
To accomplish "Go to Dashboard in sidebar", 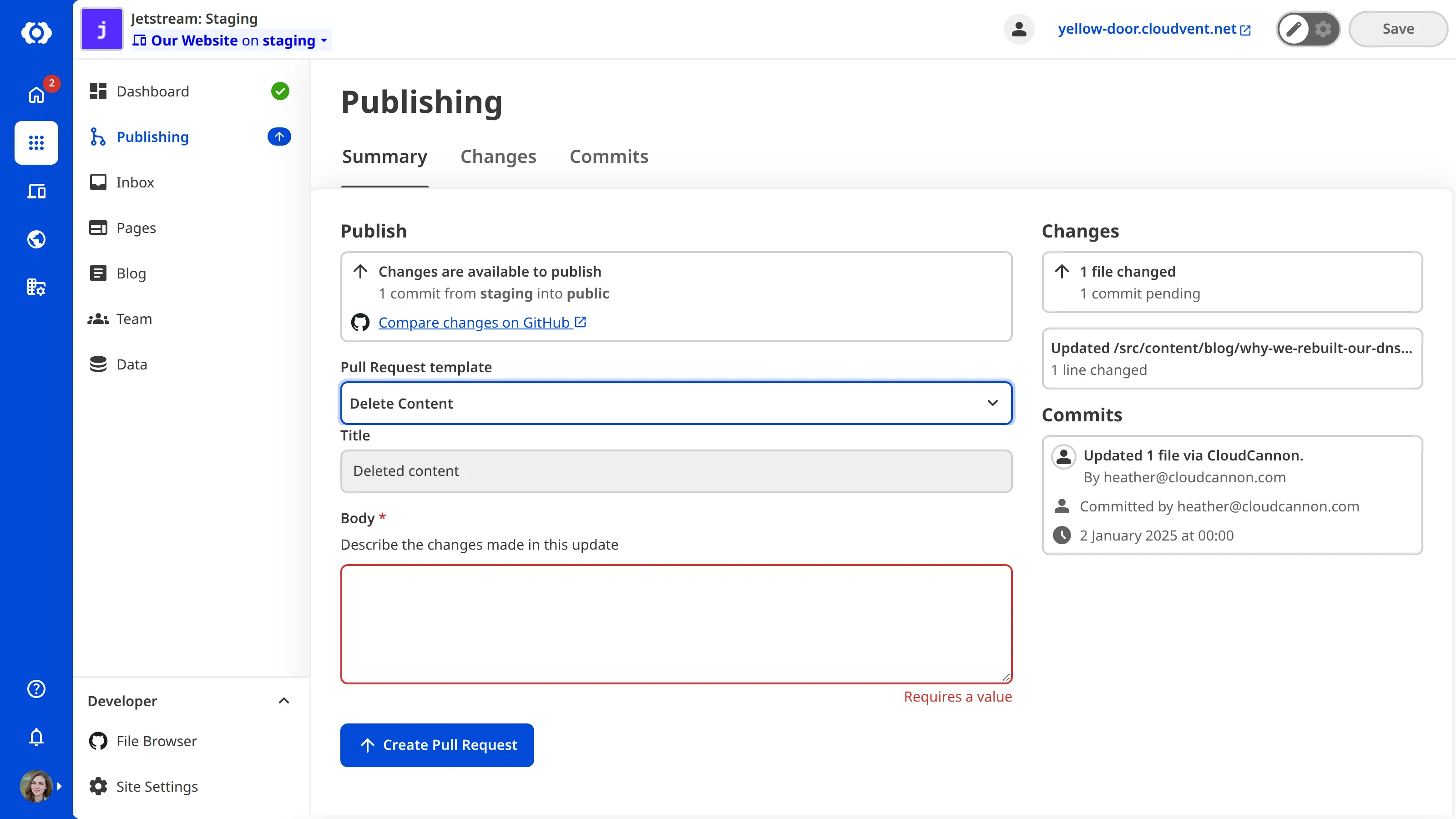I will (x=152, y=91).
